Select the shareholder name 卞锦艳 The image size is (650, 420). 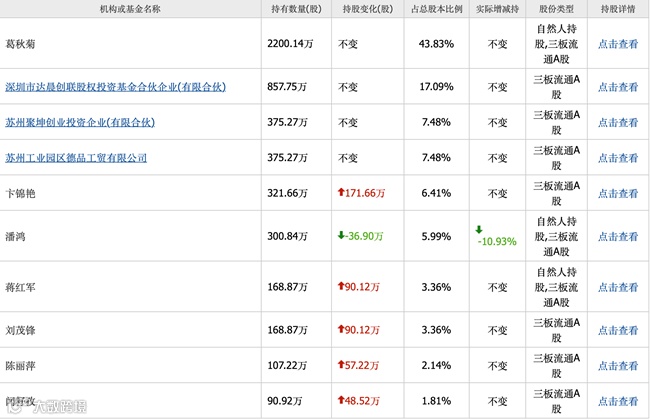[x=20, y=194]
